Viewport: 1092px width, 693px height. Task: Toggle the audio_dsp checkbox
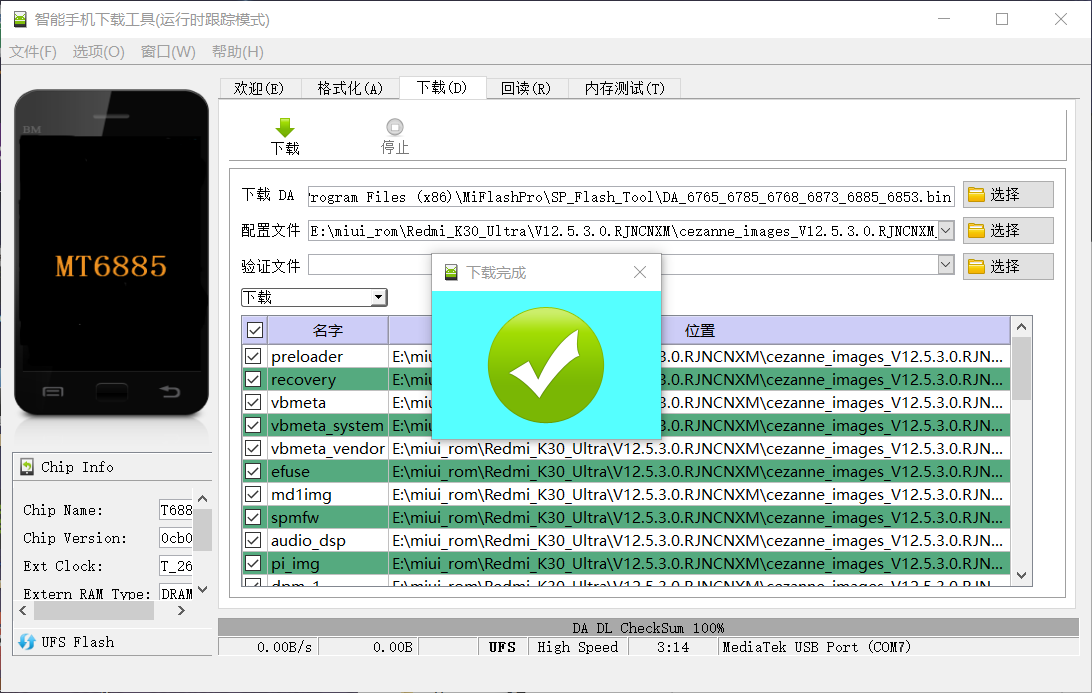click(253, 540)
